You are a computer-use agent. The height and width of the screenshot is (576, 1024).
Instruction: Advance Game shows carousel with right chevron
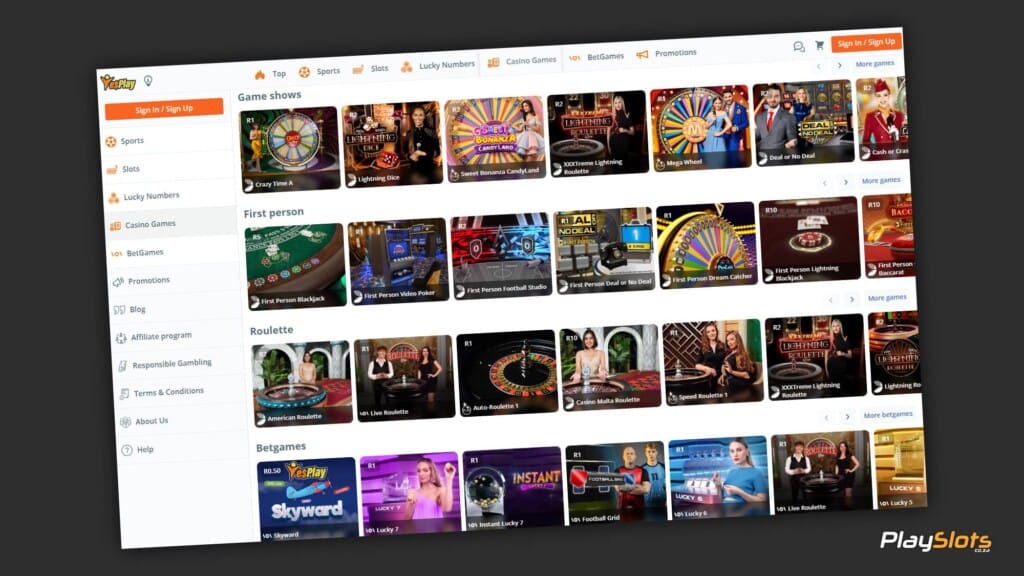coord(846,182)
